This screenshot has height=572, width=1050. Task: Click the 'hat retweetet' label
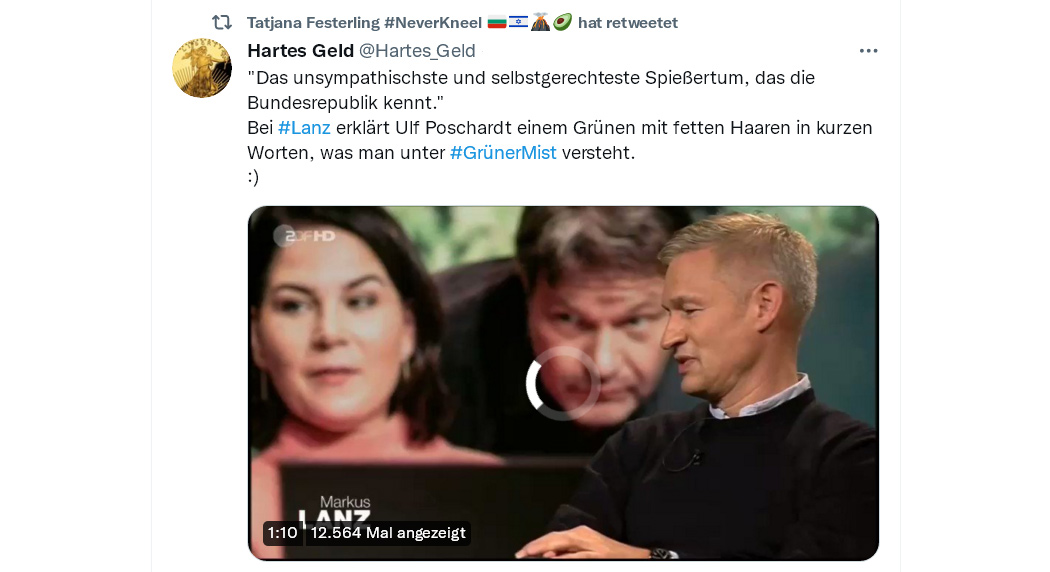(627, 23)
